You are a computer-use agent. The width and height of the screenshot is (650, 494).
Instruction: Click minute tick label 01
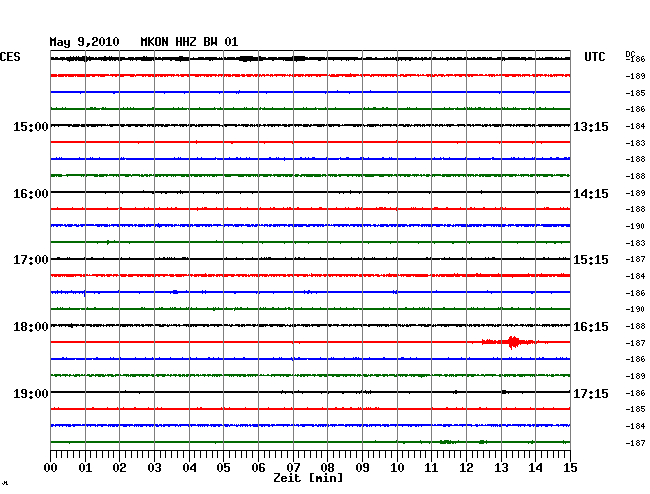pos(85,468)
